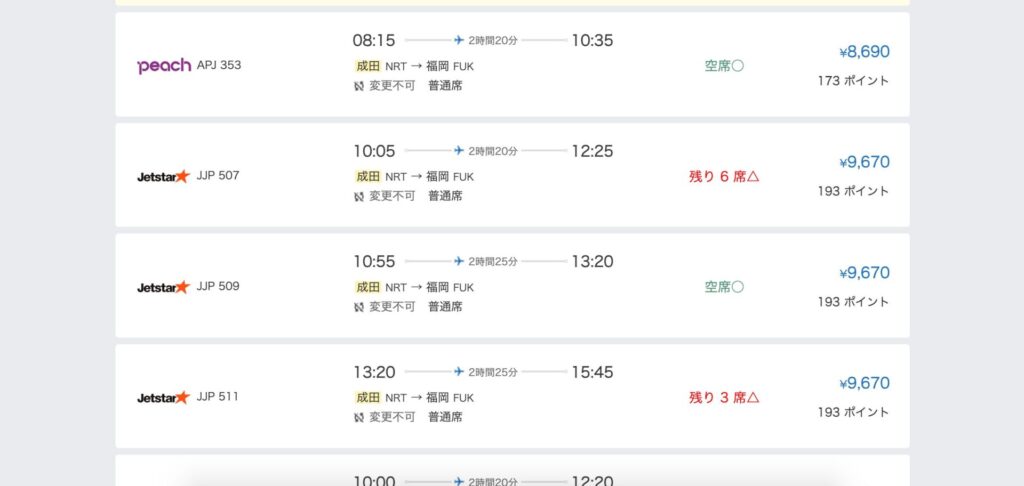Image resolution: width=1024 pixels, height=486 pixels.
Task: Click the Jetstar logo for JJP 511
Action: click(163, 398)
